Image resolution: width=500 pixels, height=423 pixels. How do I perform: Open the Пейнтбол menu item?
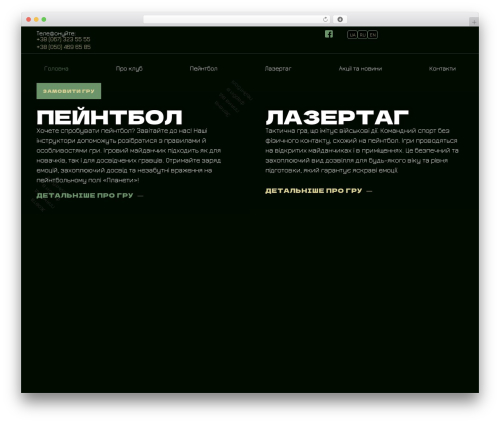203,69
